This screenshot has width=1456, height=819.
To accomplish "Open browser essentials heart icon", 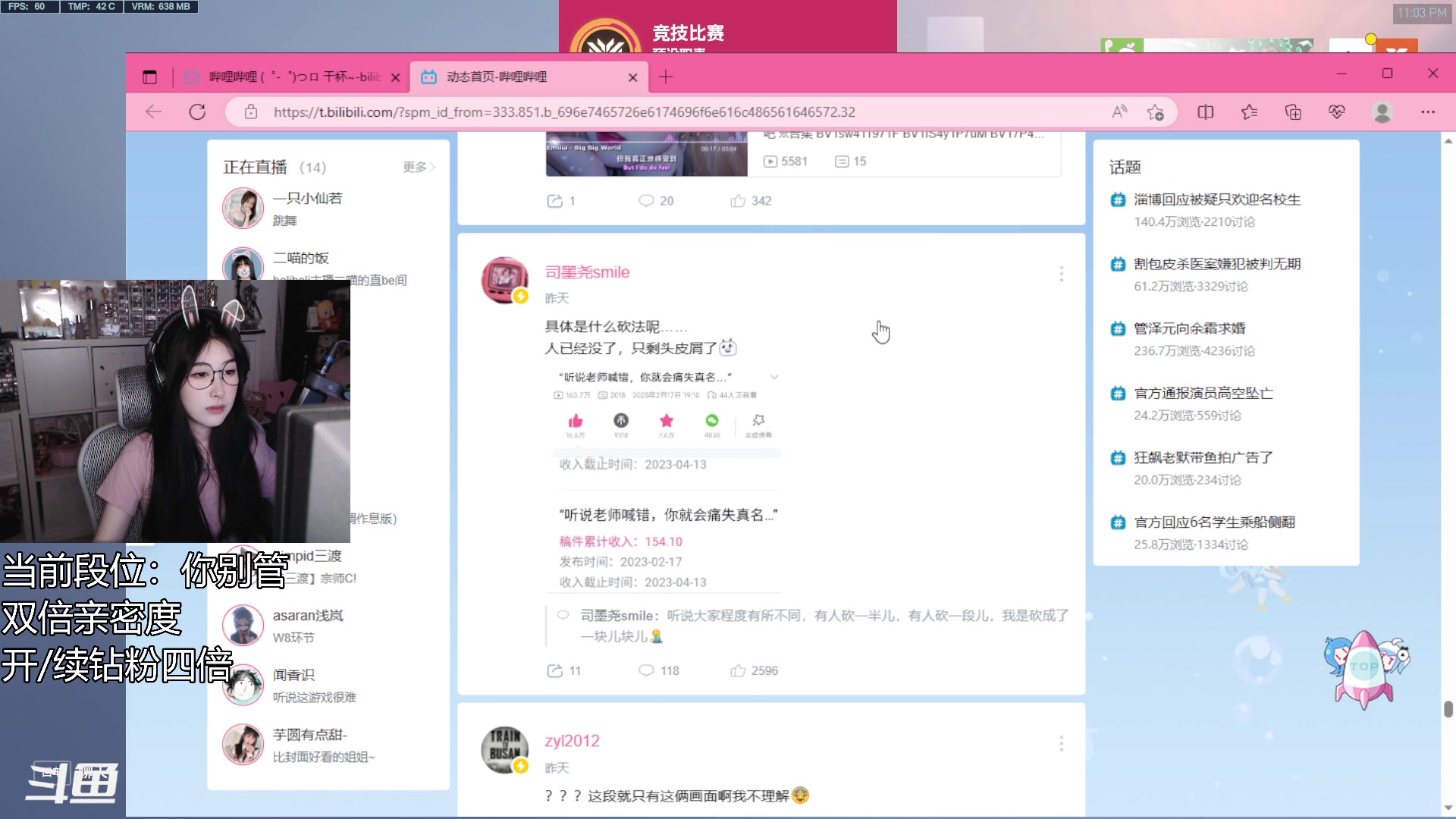I will click(x=1337, y=112).
